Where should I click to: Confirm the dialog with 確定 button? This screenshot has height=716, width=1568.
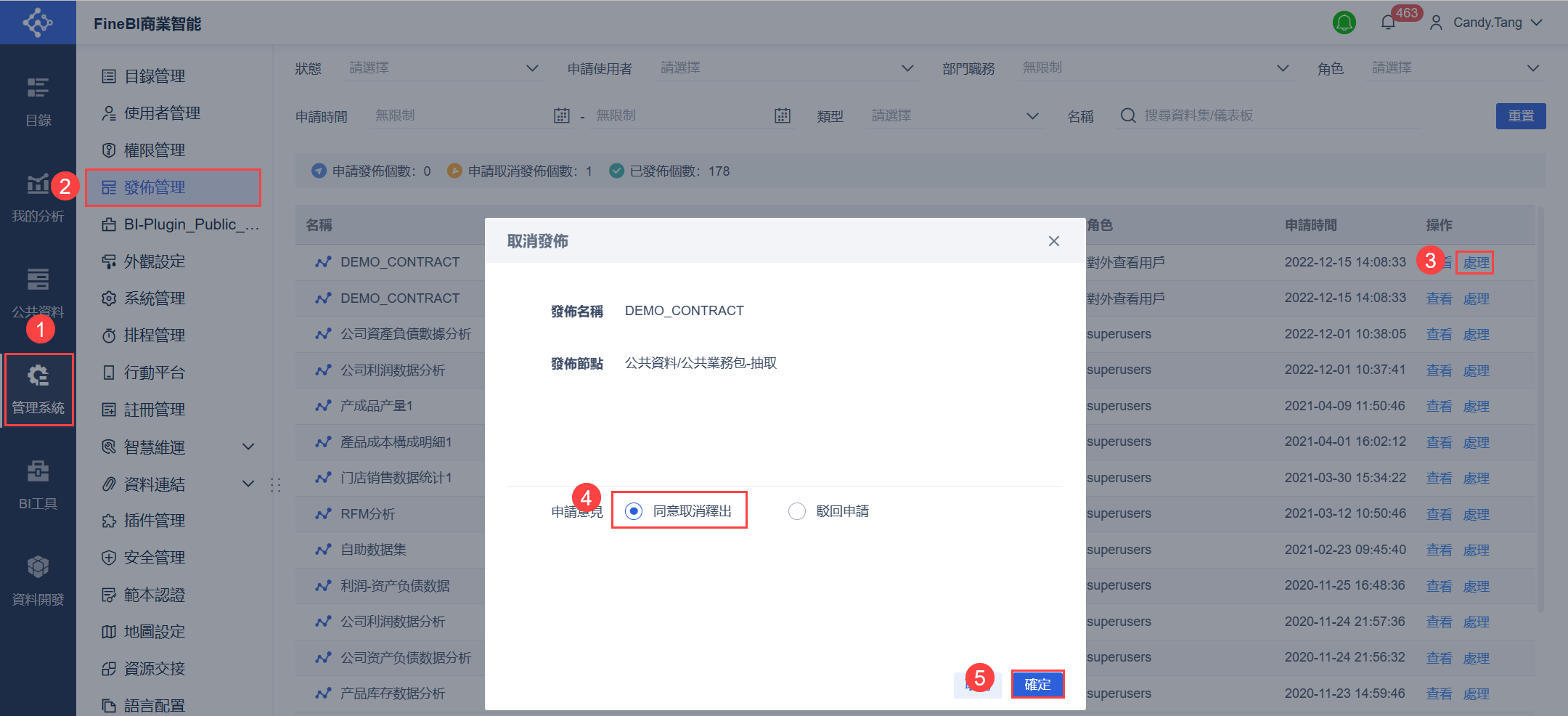coord(1037,684)
